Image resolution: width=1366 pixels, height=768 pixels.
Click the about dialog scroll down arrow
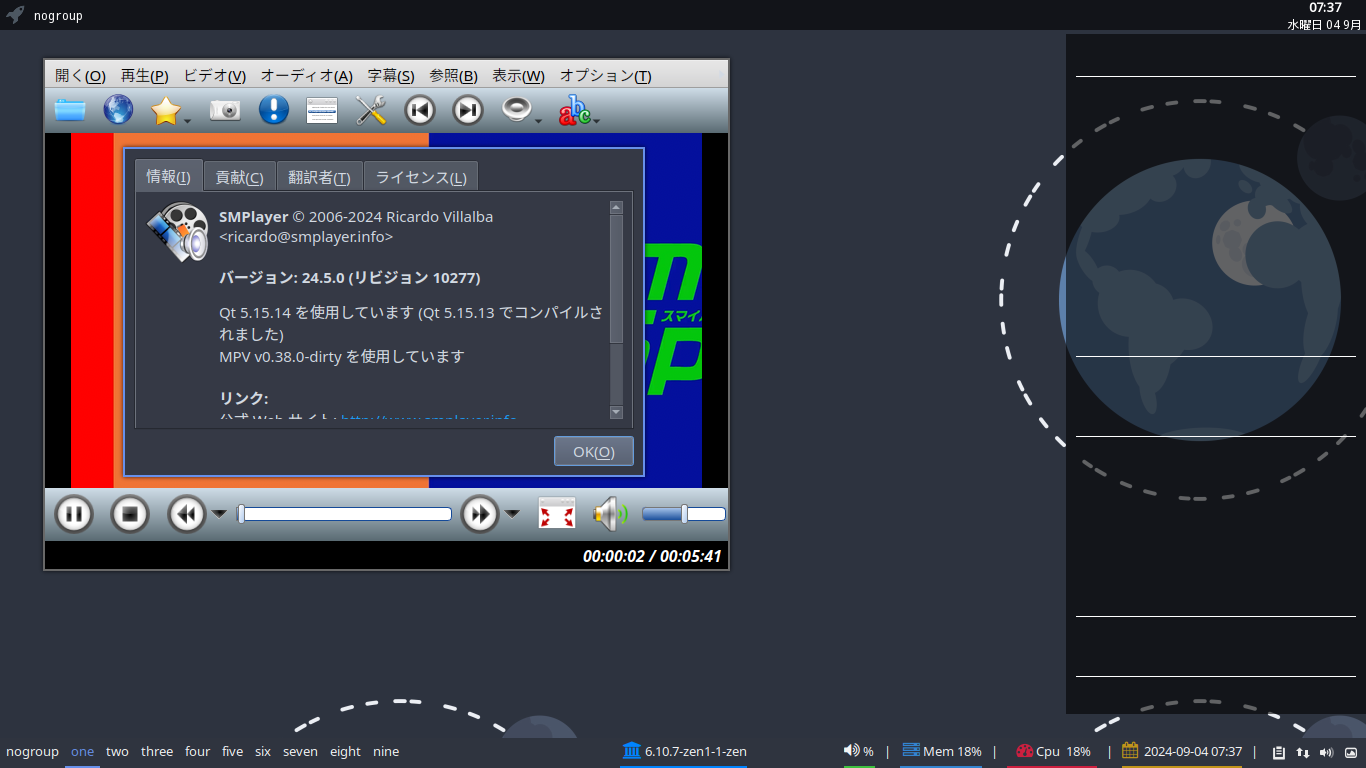click(616, 412)
